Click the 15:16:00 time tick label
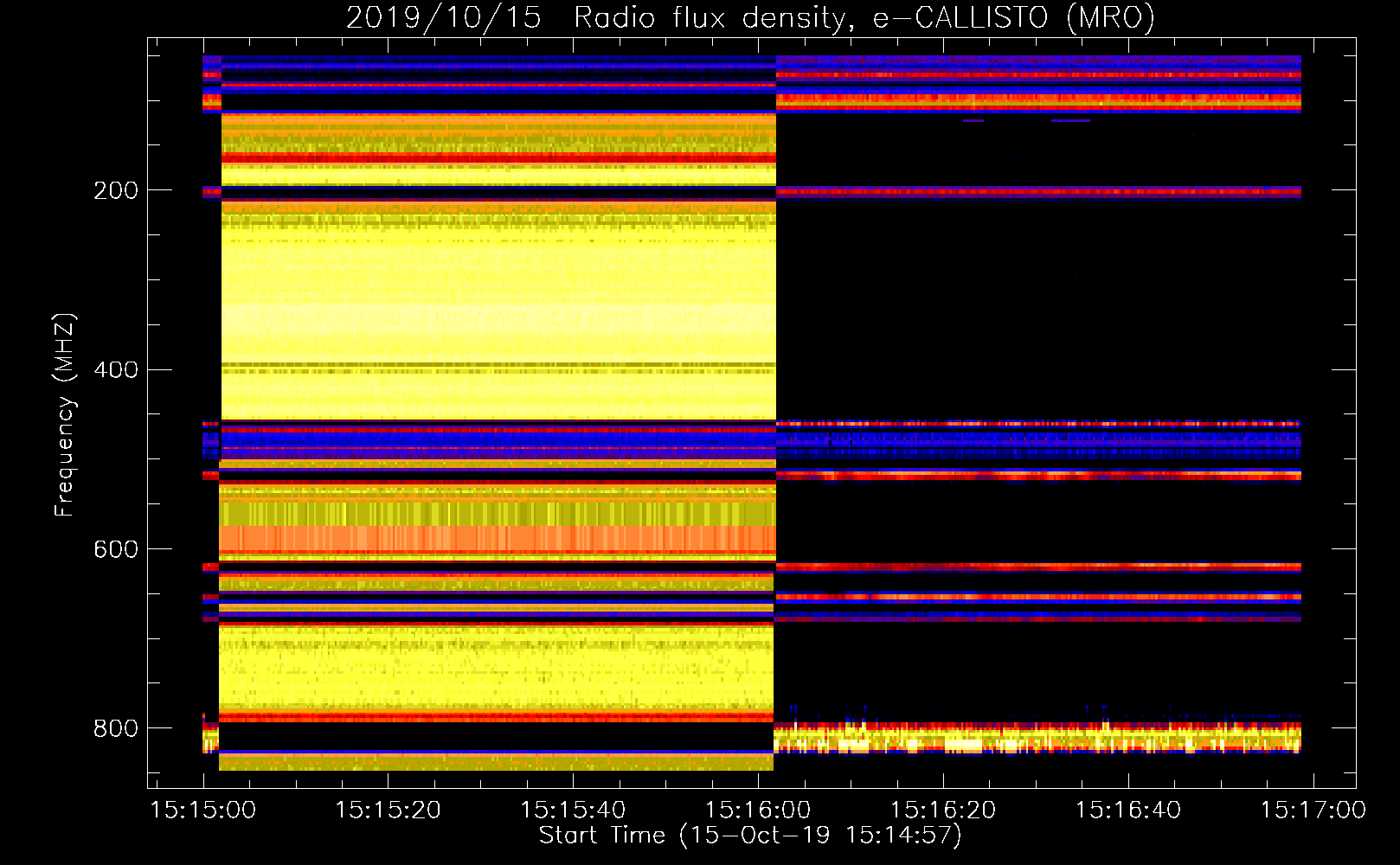 pos(758,810)
